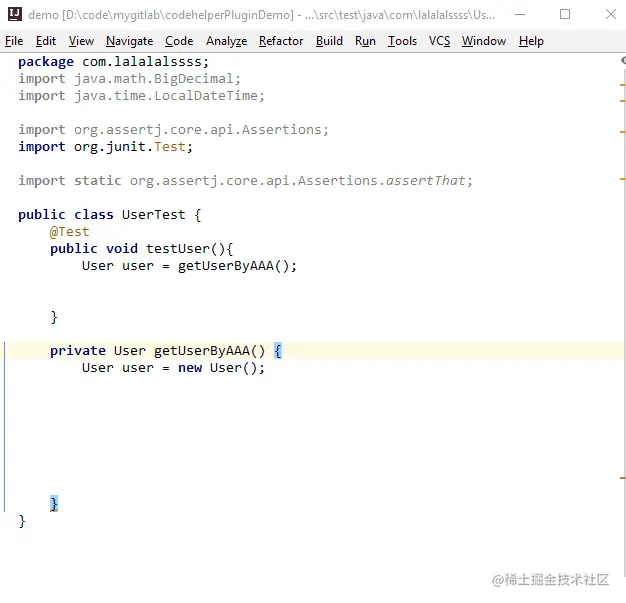Open the Run menu
This screenshot has height=603, width=626.
coord(365,41)
